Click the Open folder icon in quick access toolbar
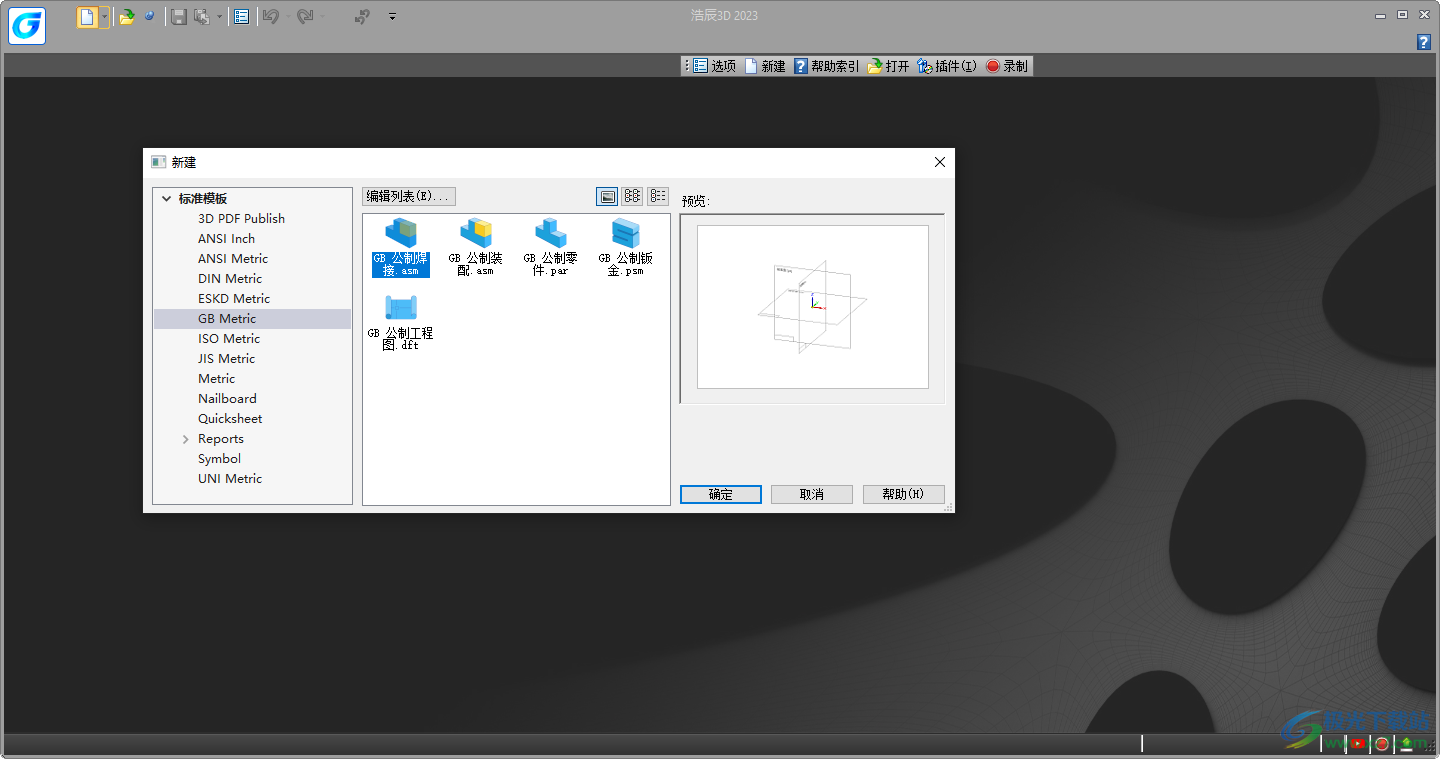 tap(127, 17)
